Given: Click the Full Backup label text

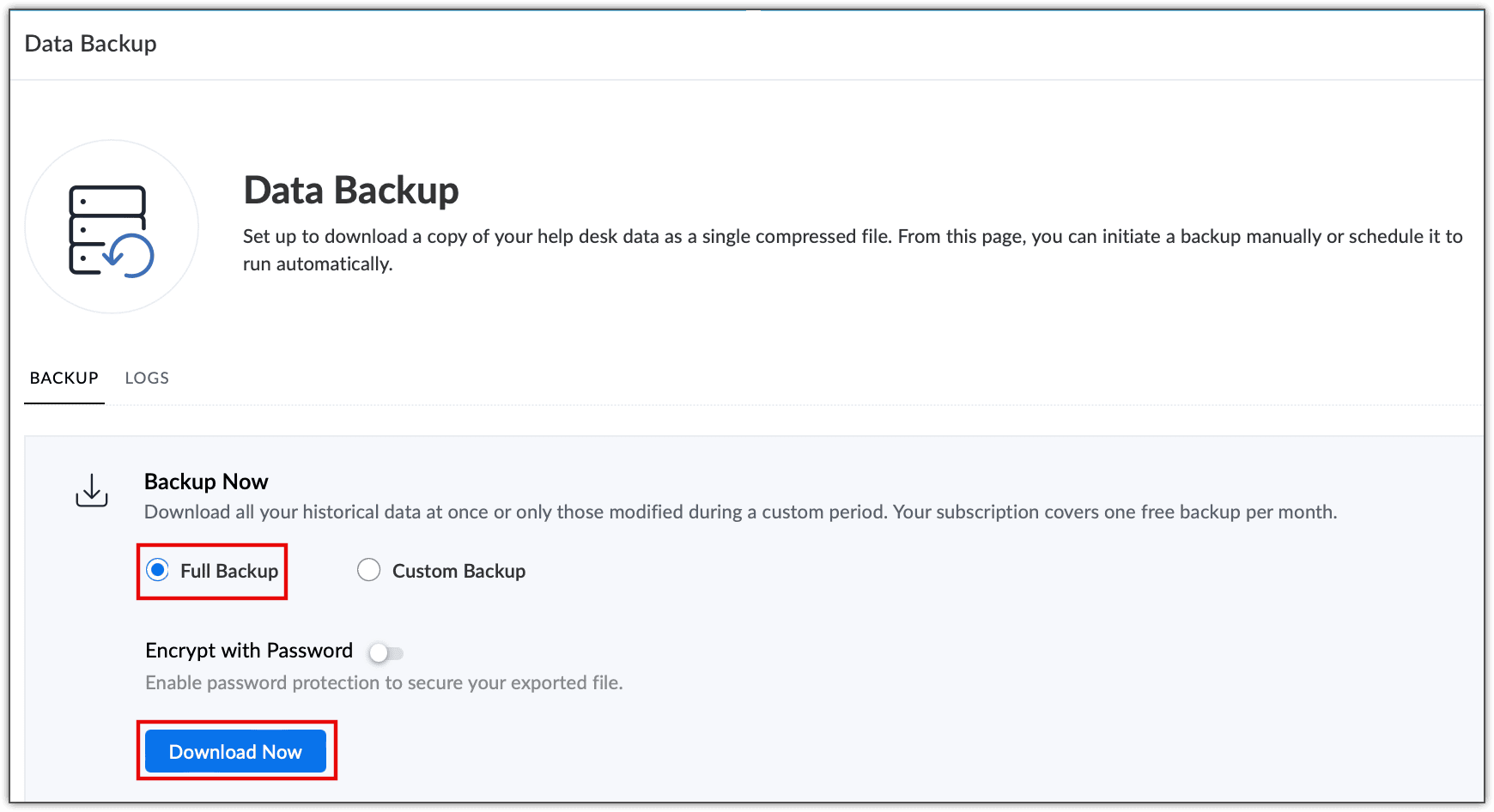Looking at the screenshot, I should [229, 571].
